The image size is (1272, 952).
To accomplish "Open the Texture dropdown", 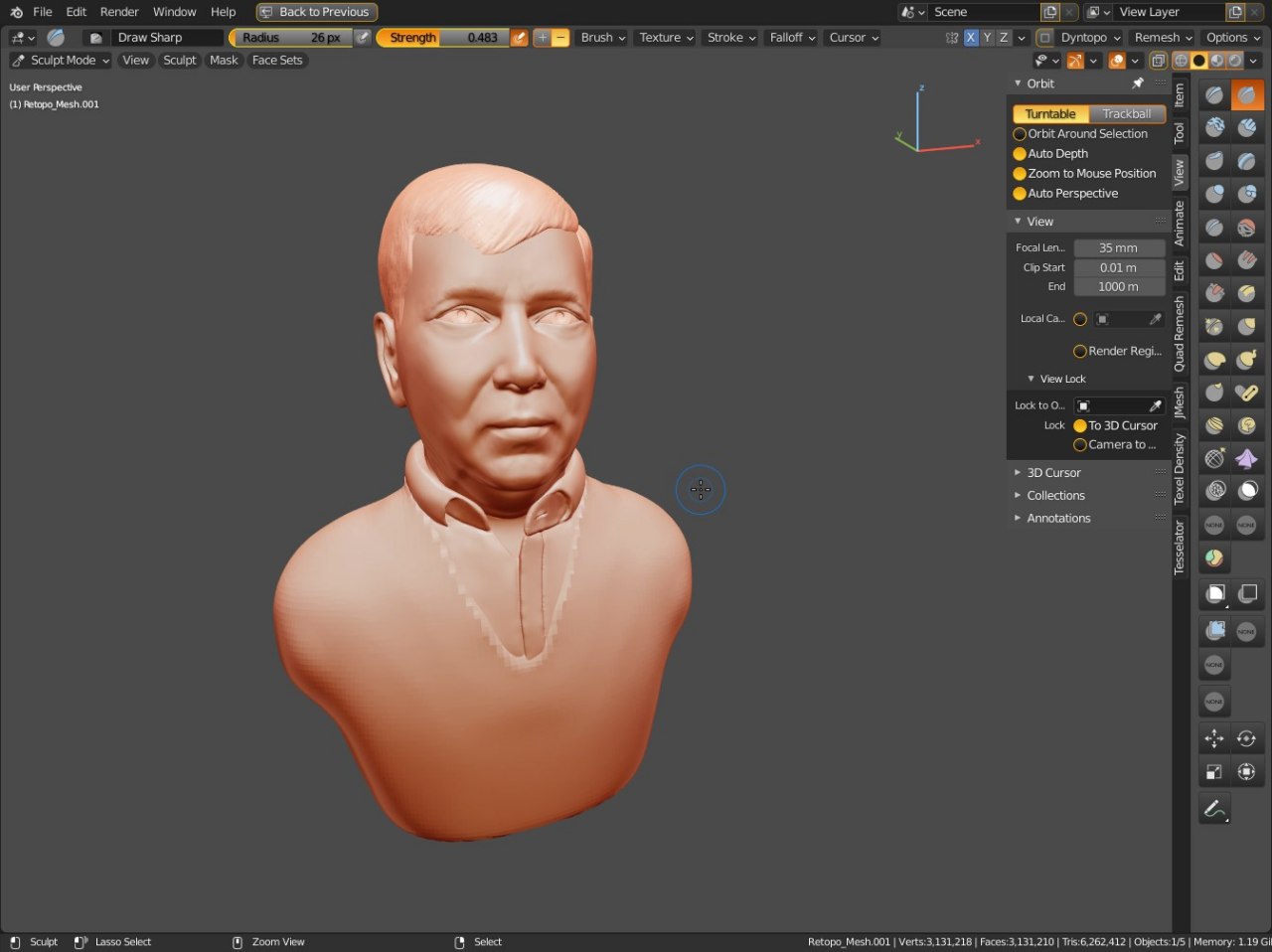I will (x=667, y=38).
